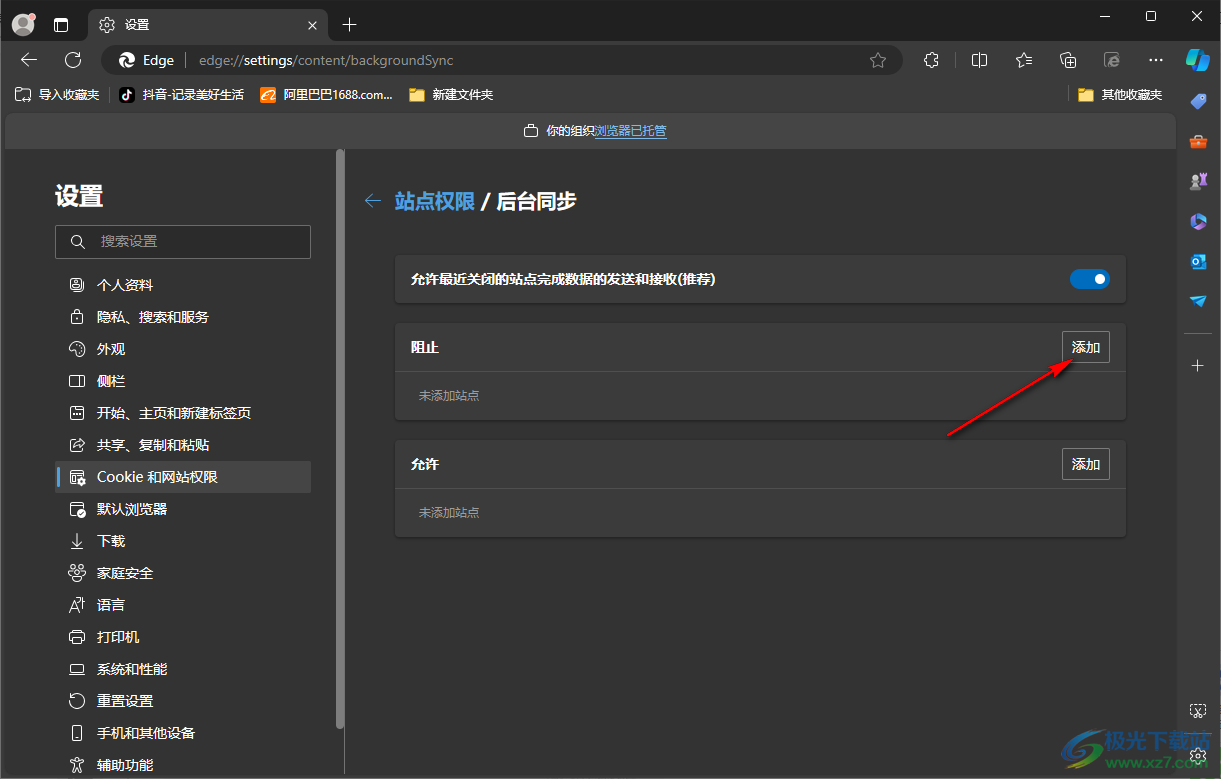The height and width of the screenshot is (779, 1221).
Task: Open 个人资料 settings section
Action: (x=183, y=285)
